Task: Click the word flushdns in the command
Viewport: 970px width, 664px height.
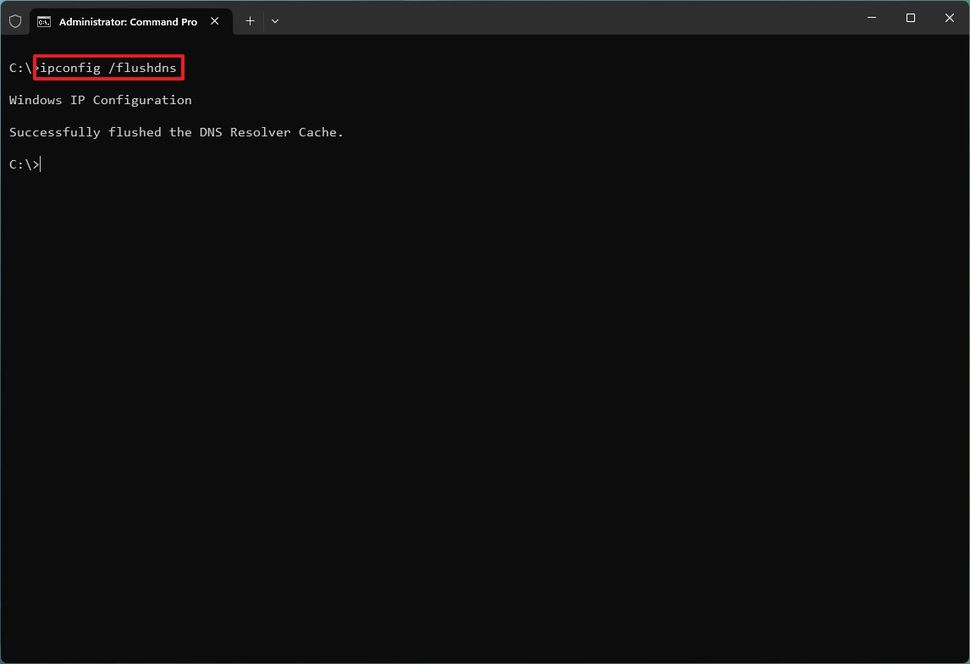Action: tap(145, 68)
